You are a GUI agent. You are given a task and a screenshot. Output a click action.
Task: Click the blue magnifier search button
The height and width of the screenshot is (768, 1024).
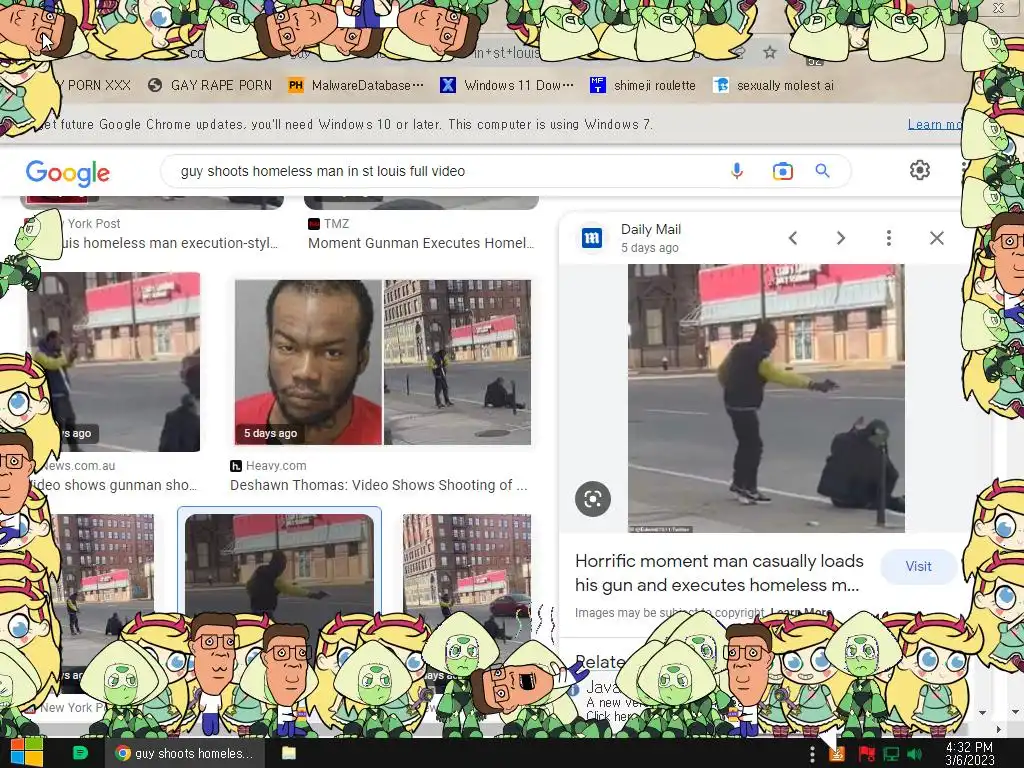tap(822, 171)
